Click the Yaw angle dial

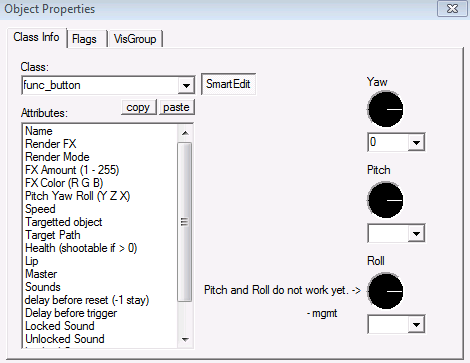[385, 109]
